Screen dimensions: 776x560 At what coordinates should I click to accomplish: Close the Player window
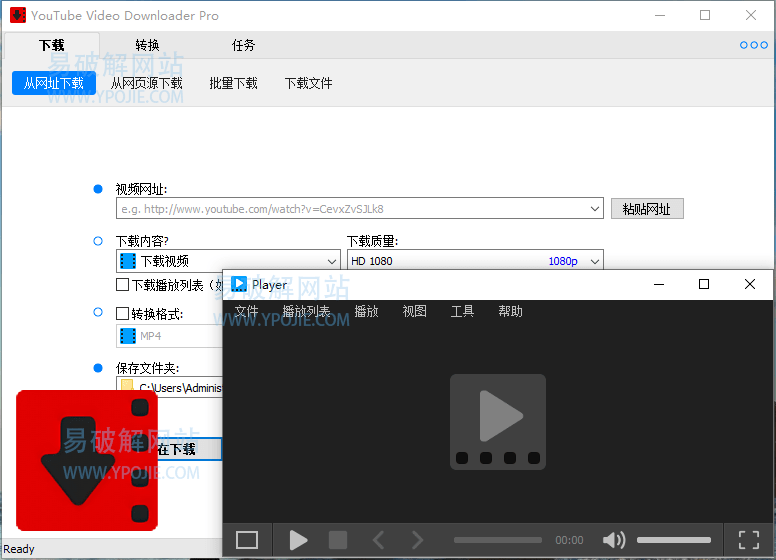click(750, 284)
